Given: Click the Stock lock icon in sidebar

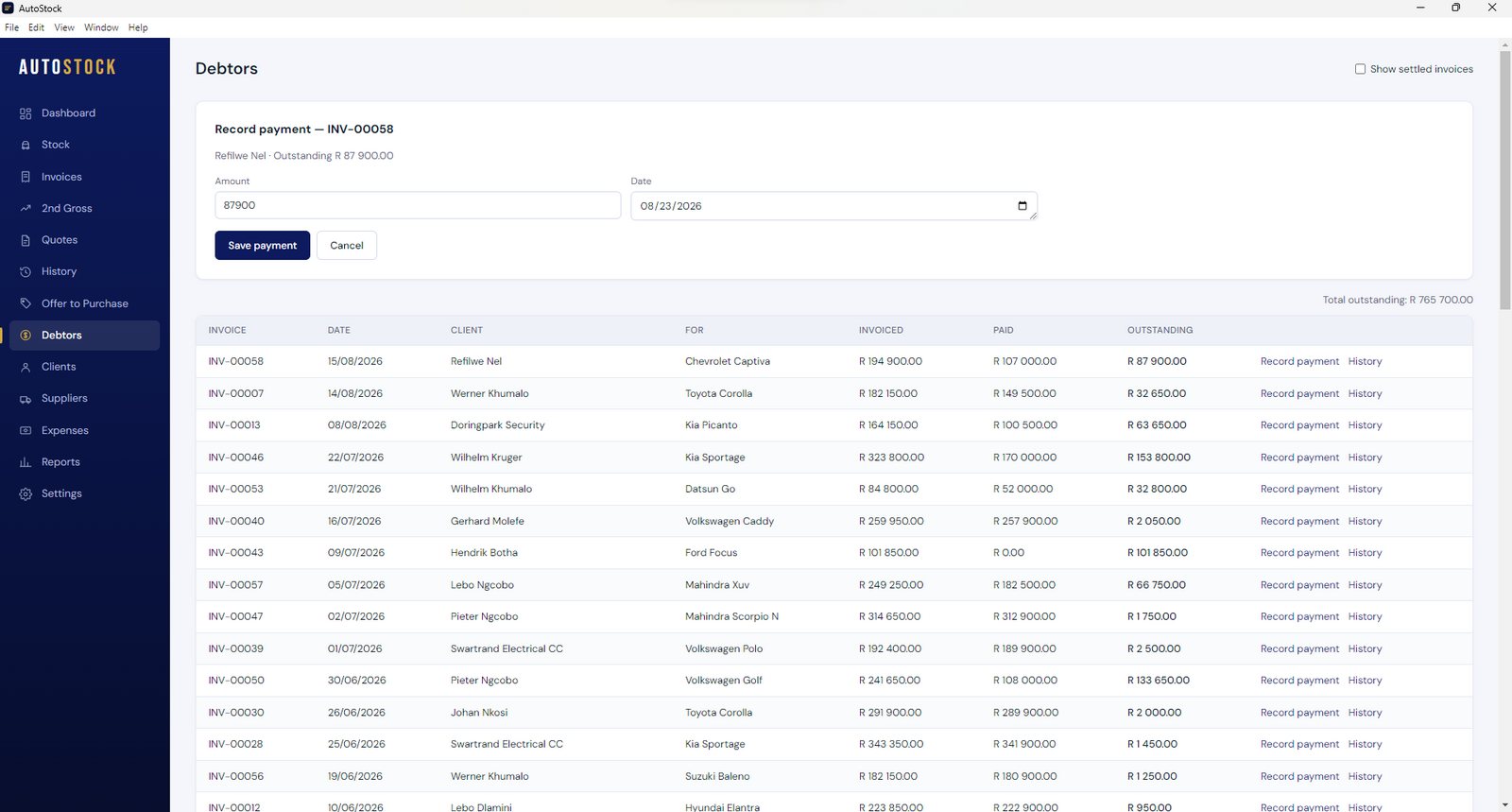Looking at the screenshot, I should pyautogui.click(x=26, y=146).
